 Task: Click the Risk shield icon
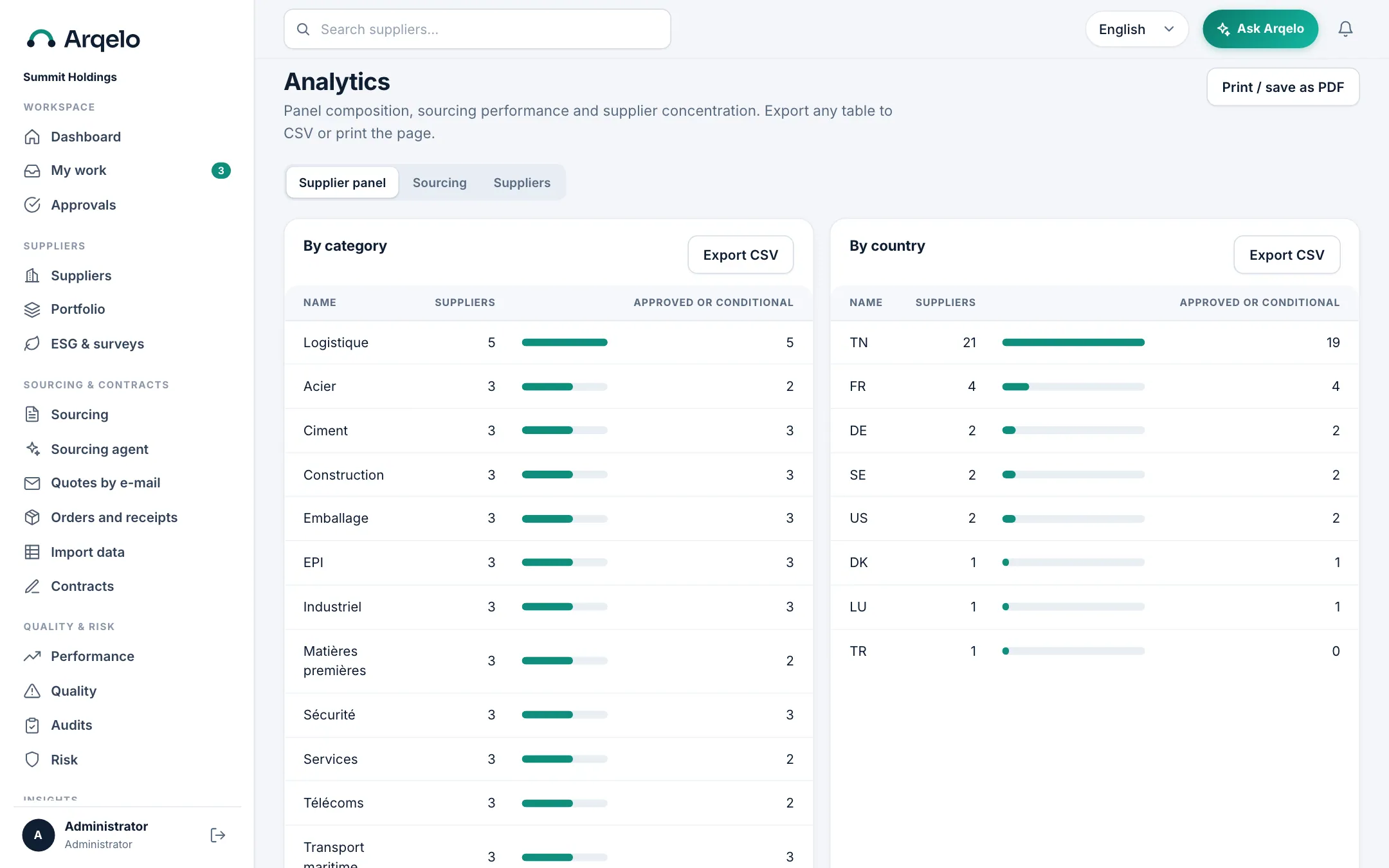point(32,760)
